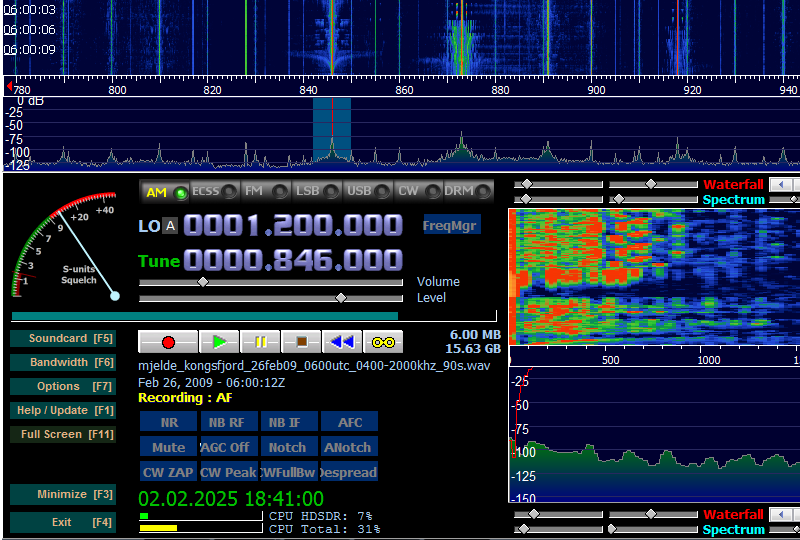This screenshot has height=540, width=800.
Task: Click the teal playback position bar
Action: (x=204, y=316)
